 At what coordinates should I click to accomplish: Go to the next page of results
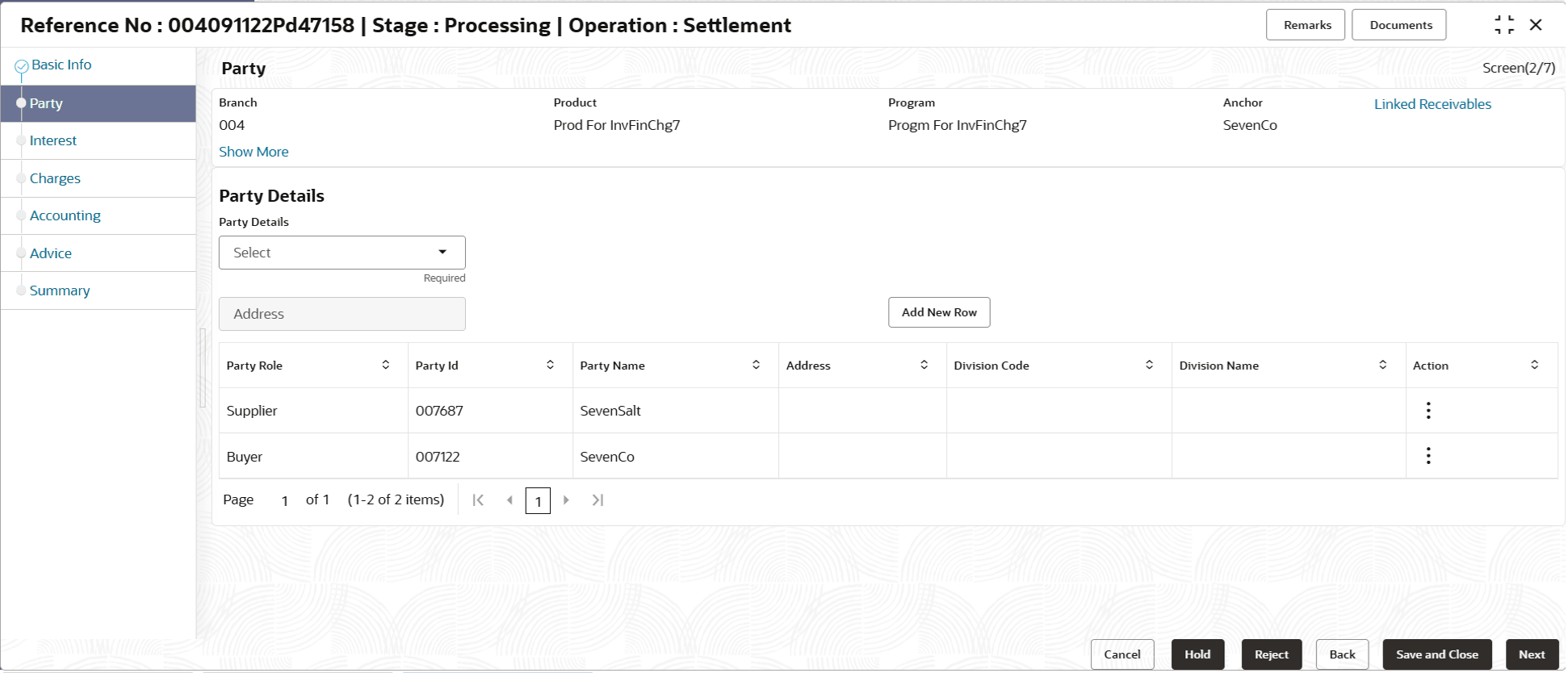[x=566, y=500]
